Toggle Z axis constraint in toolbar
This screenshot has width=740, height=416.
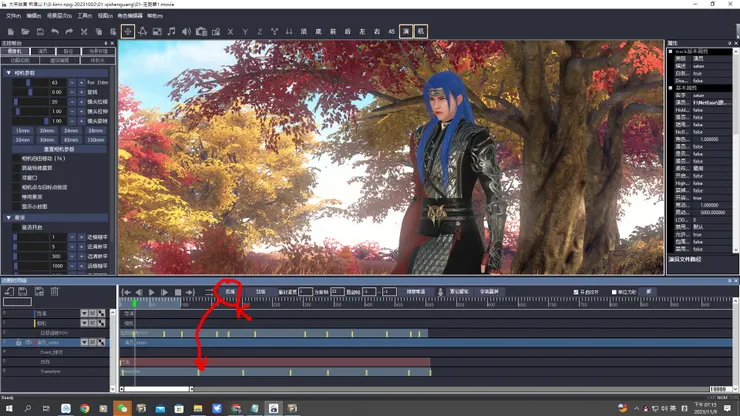click(260, 32)
